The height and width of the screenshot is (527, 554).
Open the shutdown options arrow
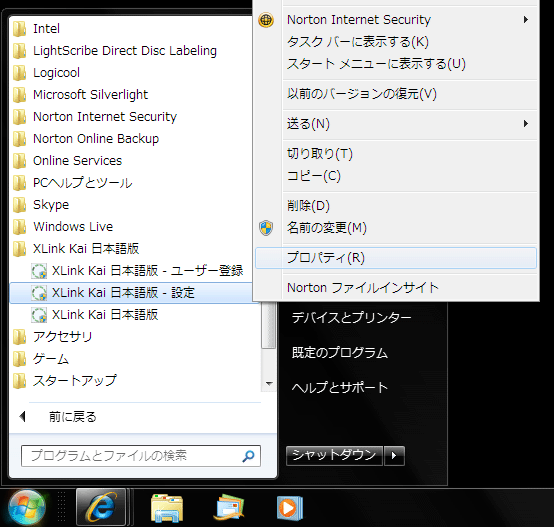coord(394,456)
